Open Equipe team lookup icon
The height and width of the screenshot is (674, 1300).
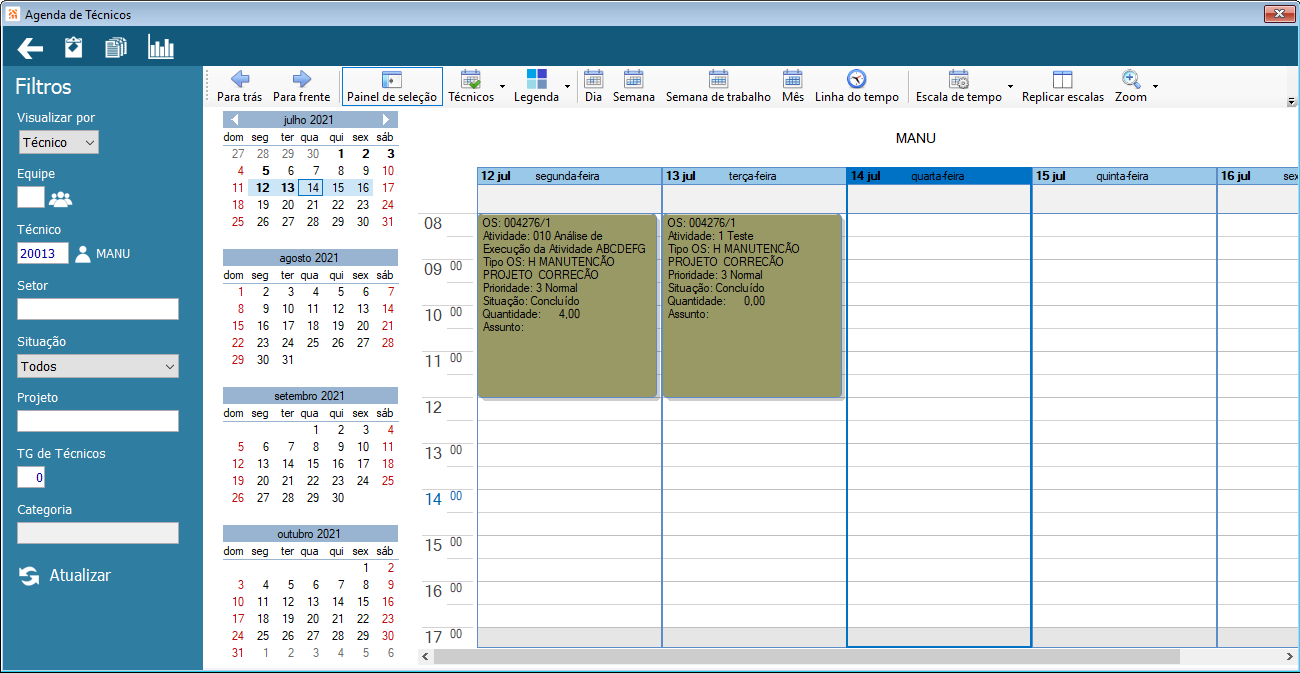point(61,198)
